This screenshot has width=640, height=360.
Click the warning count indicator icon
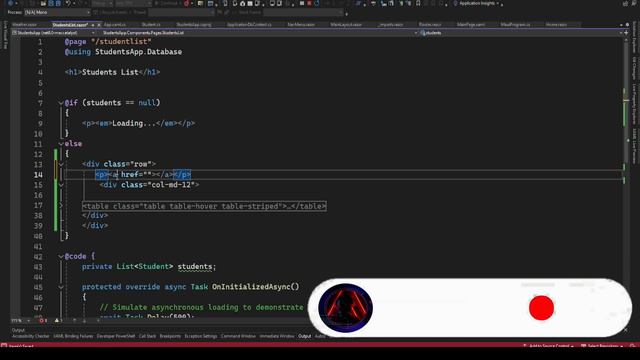pos(57,321)
